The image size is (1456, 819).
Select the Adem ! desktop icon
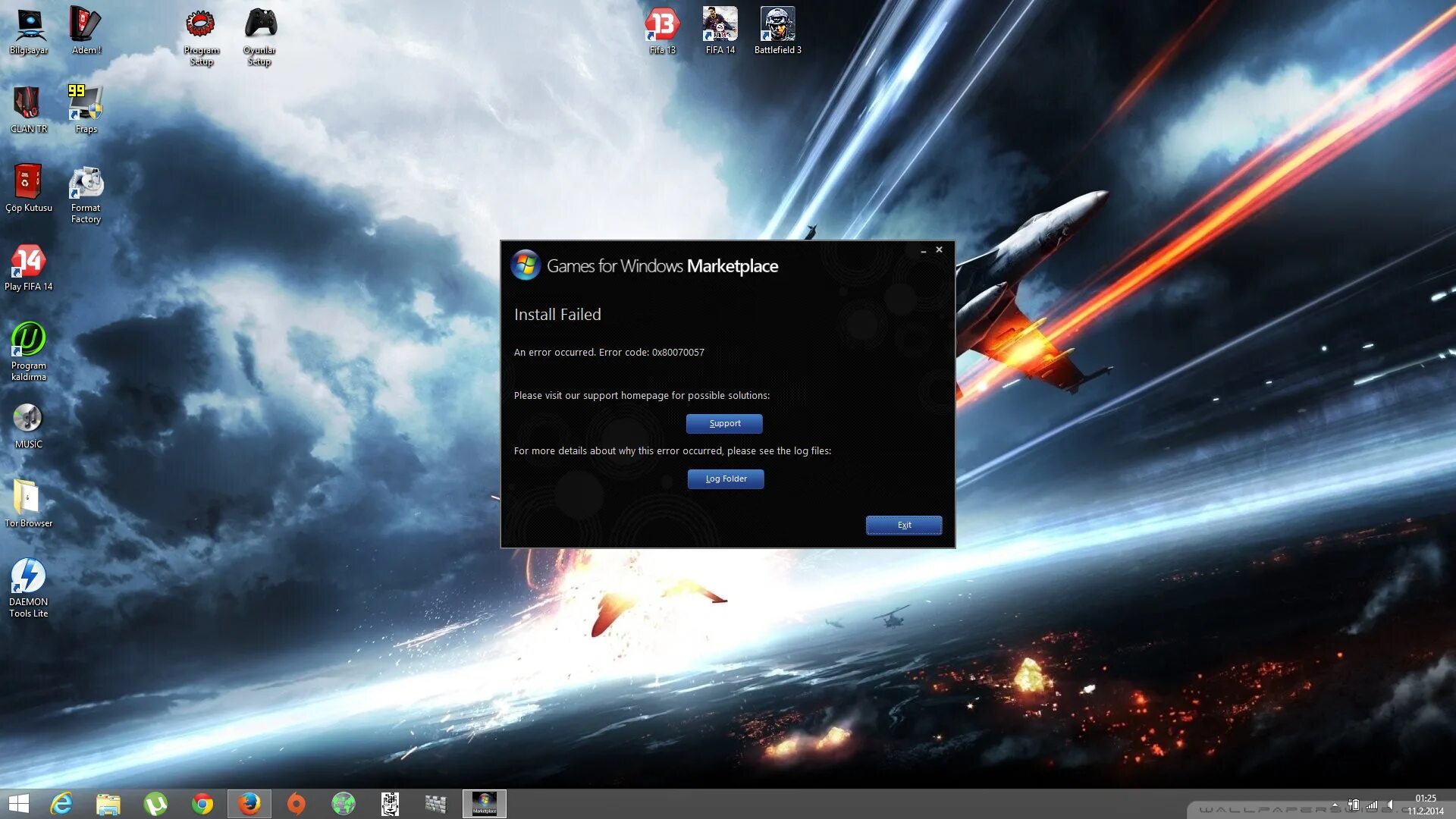tap(86, 32)
